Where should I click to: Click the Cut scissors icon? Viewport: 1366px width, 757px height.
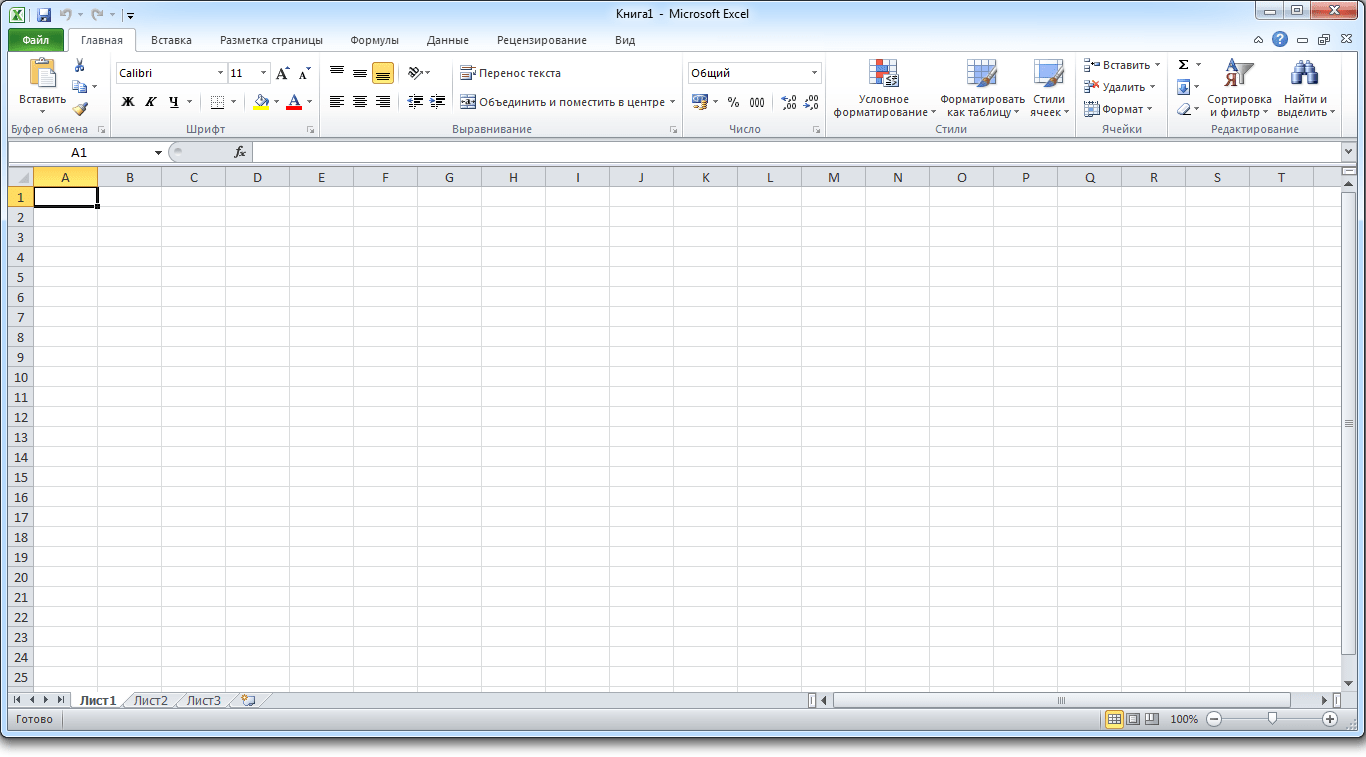click(x=80, y=65)
